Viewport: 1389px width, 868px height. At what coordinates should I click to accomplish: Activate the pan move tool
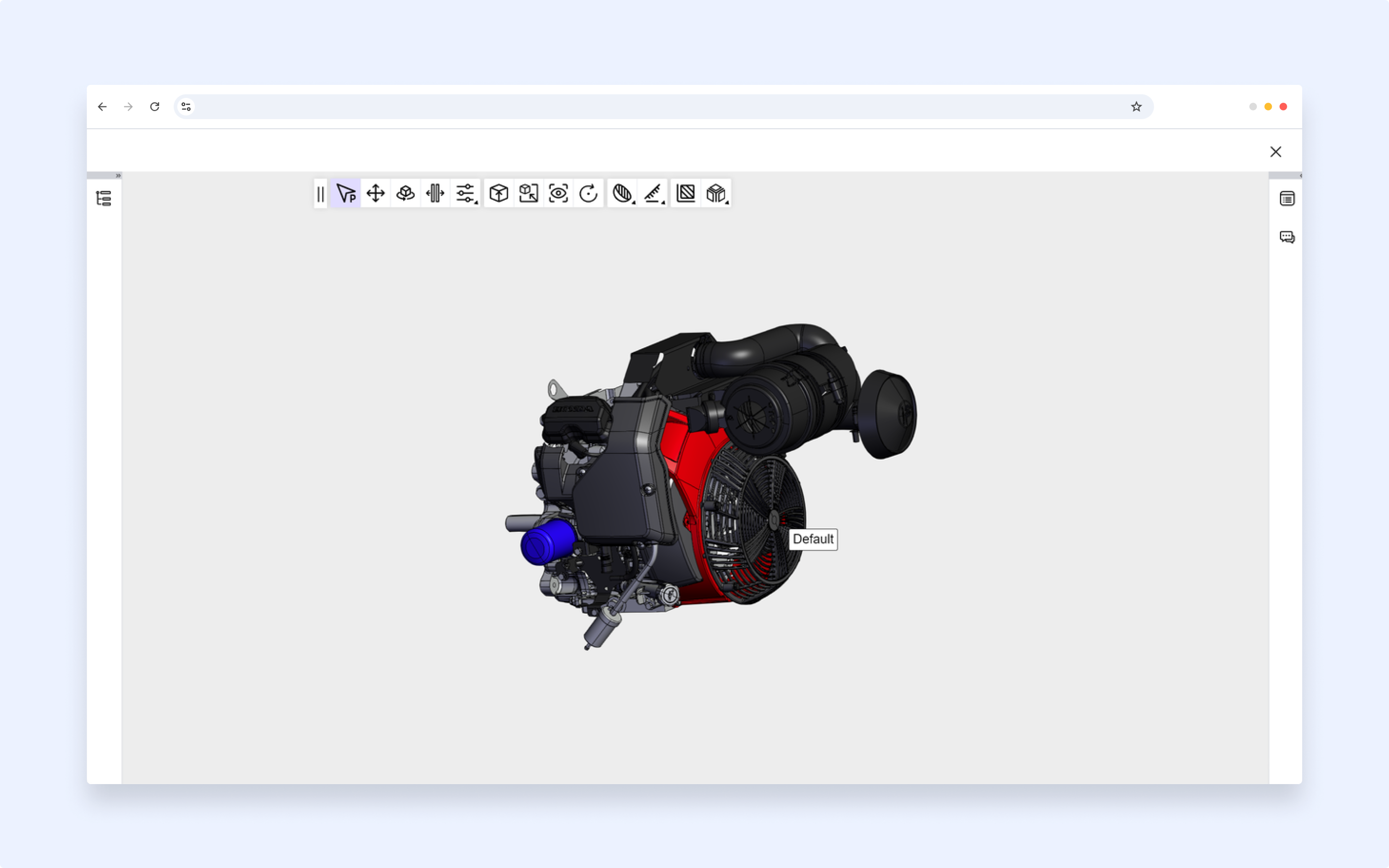pos(375,193)
